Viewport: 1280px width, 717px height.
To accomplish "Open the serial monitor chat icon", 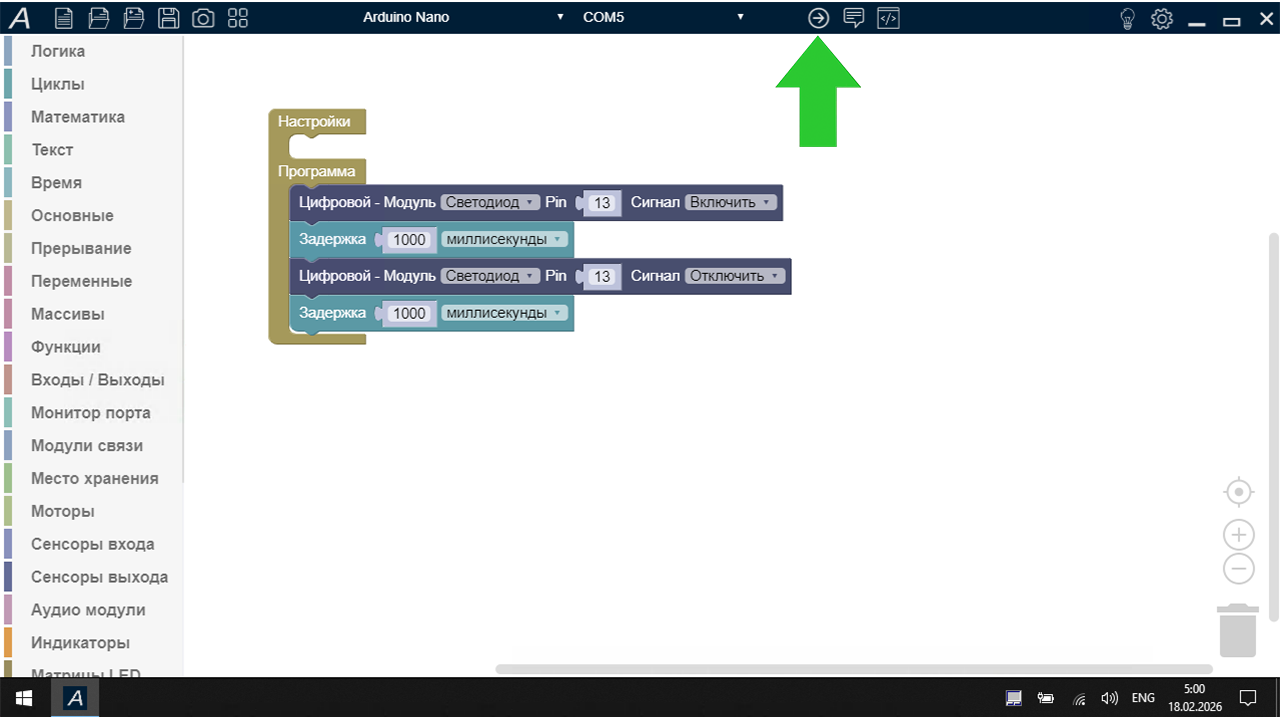I will click(853, 17).
